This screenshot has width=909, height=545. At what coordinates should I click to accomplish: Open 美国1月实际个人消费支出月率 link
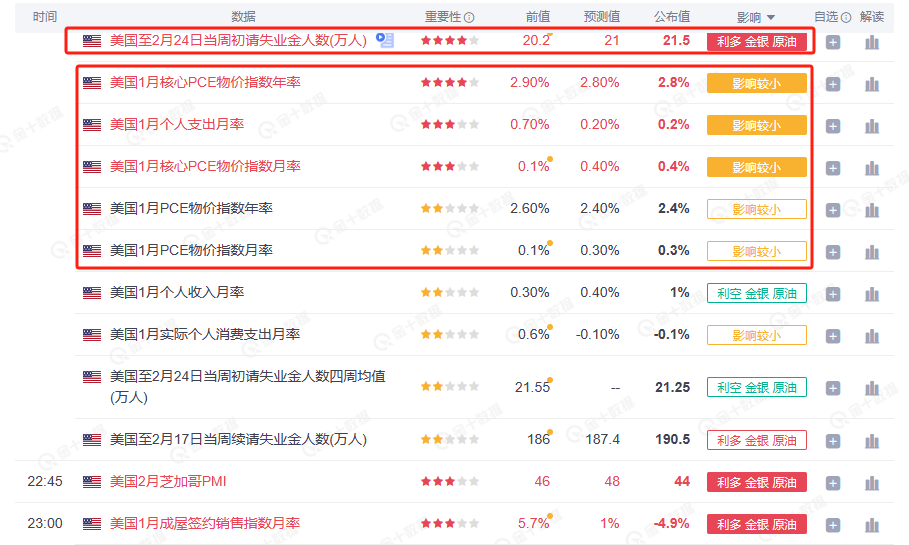click(x=205, y=334)
